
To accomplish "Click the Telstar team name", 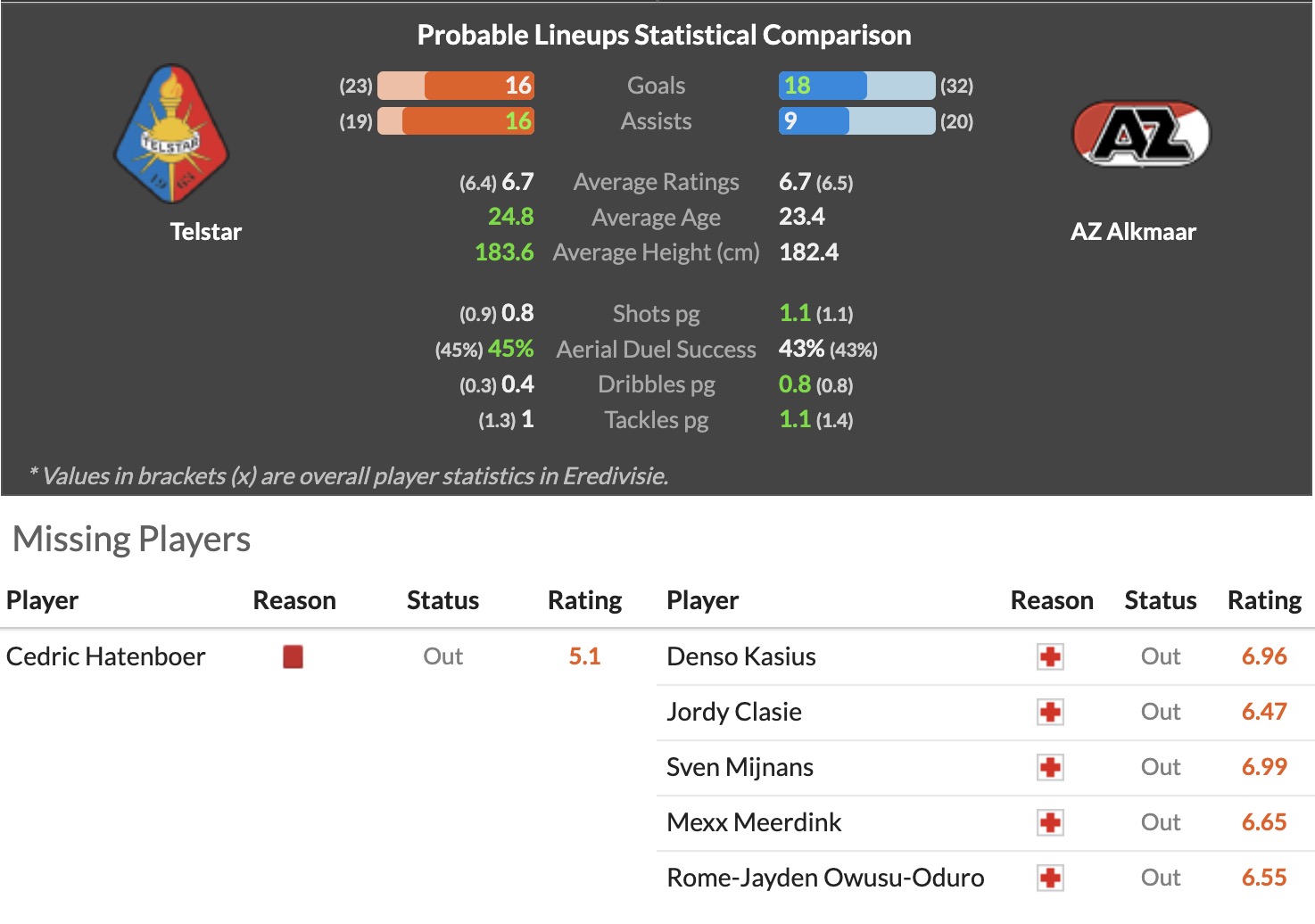I will click(x=206, y=232).
